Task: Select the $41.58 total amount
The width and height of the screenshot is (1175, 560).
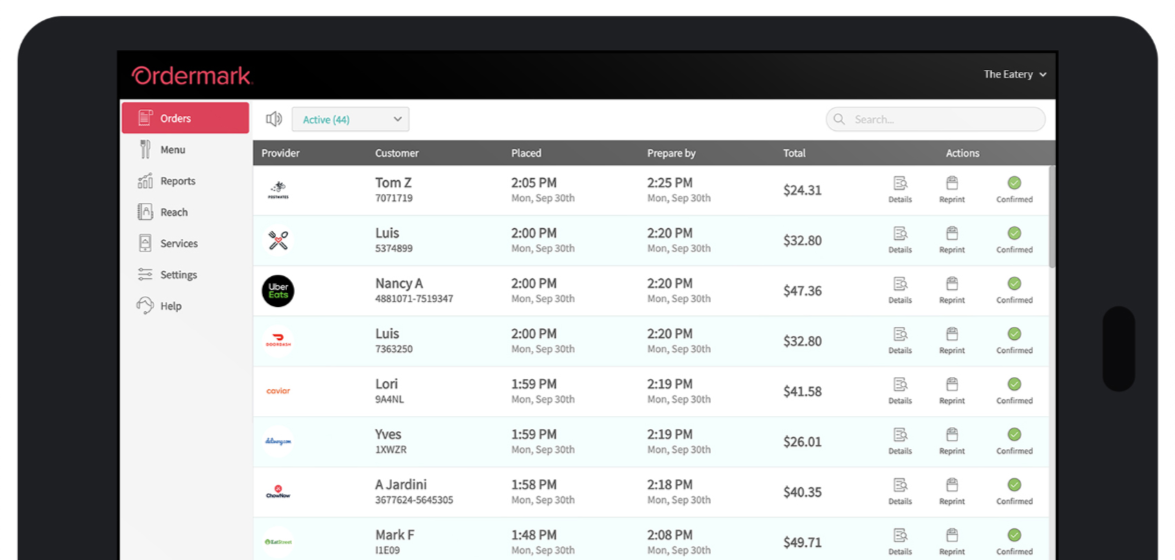Action: [803, 391]
